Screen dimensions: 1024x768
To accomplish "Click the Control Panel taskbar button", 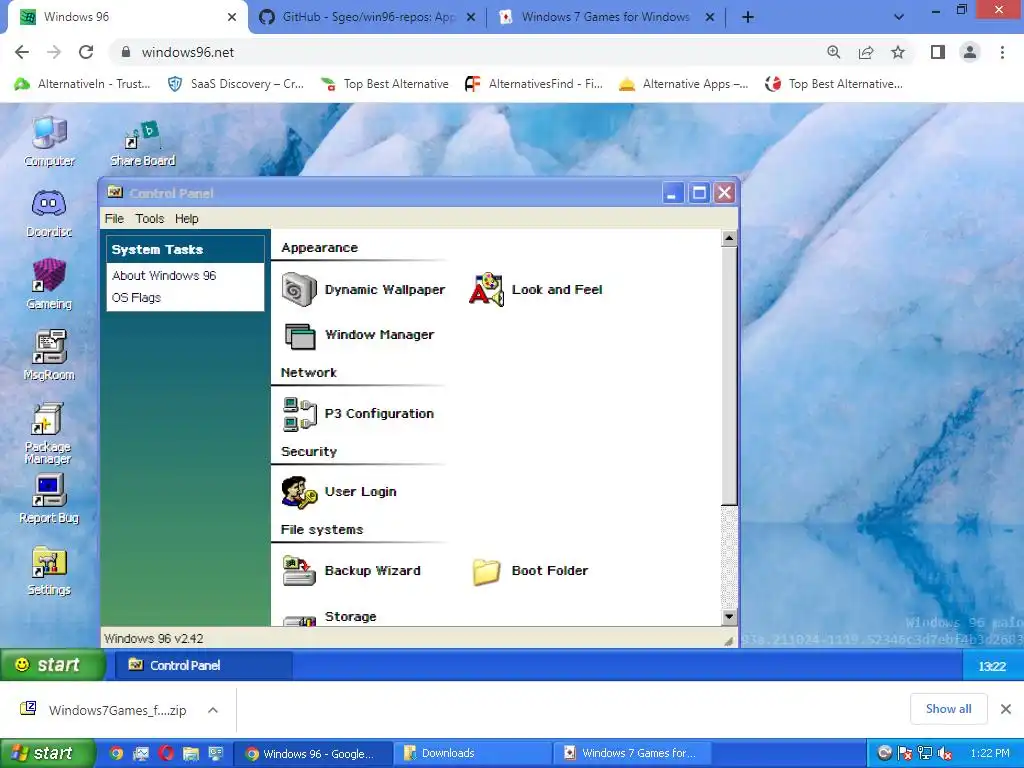I will pos(204,665).
